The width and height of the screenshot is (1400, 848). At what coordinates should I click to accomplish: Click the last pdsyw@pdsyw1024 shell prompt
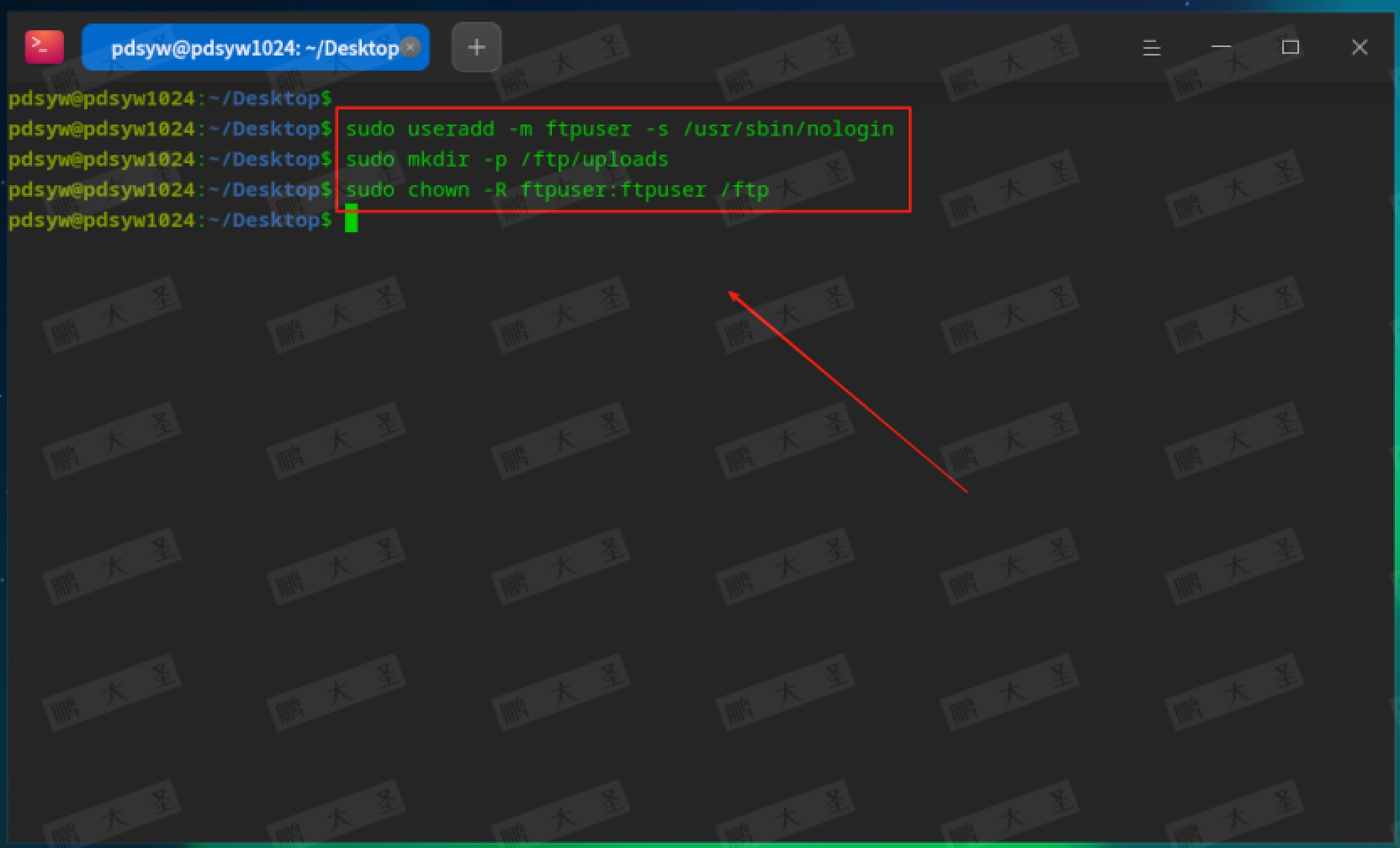point(168,220)
